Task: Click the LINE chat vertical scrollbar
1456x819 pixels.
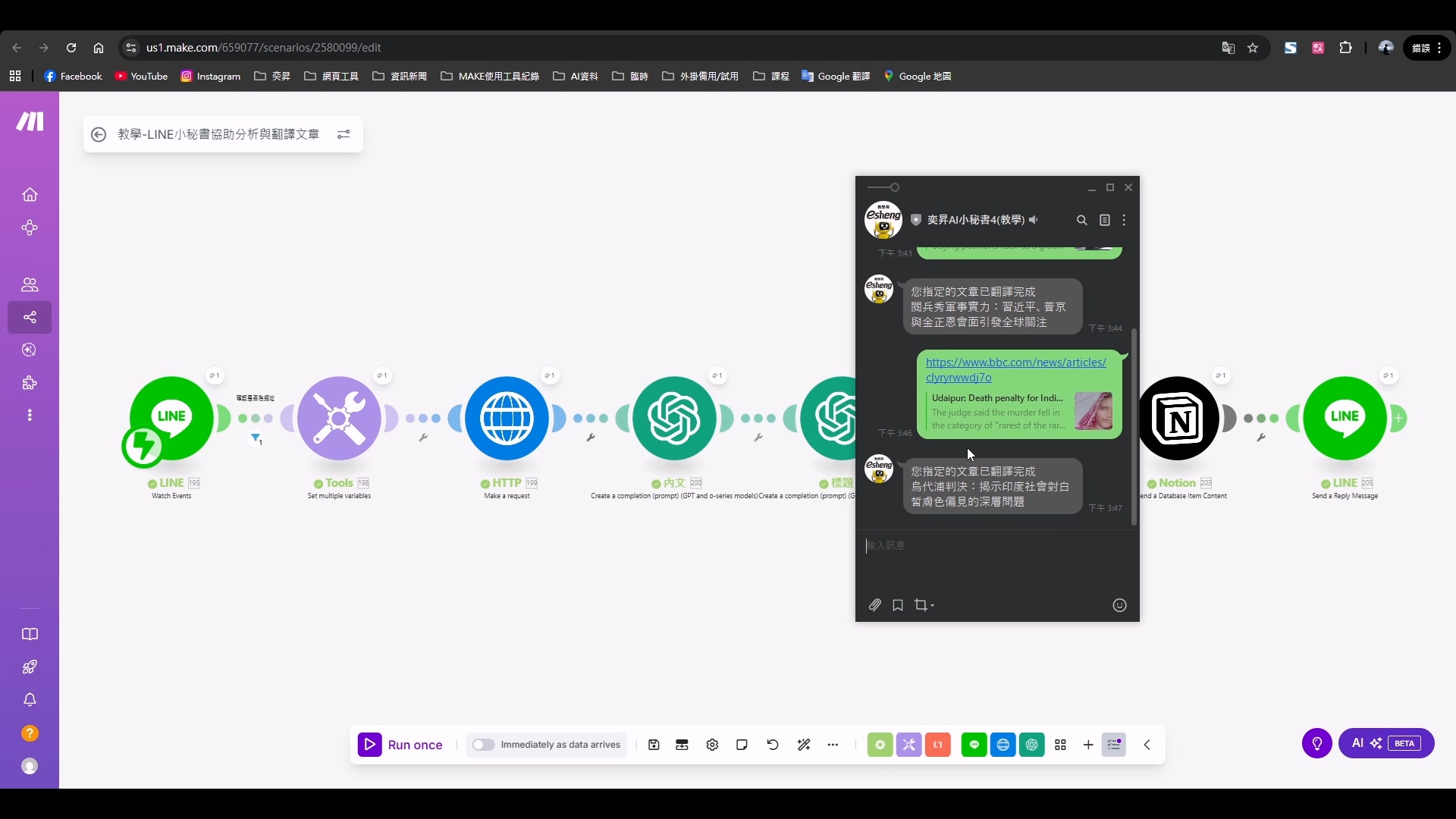Action: point(1134,427)
